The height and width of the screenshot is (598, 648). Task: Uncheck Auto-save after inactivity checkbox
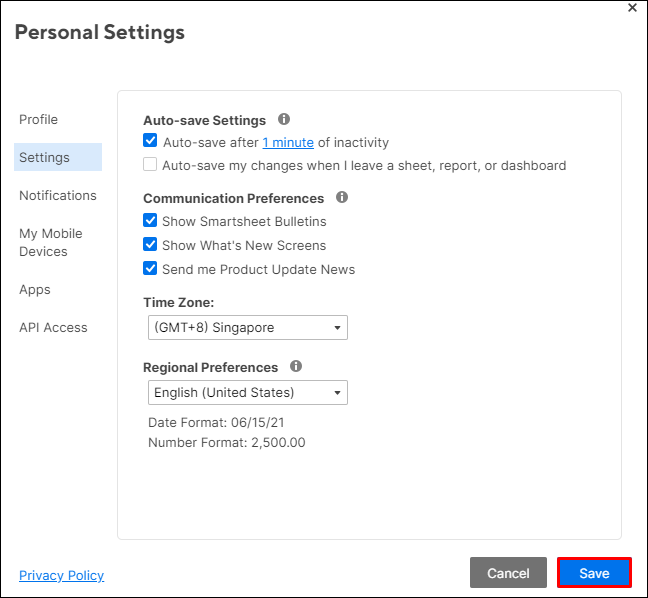(150, 142)
